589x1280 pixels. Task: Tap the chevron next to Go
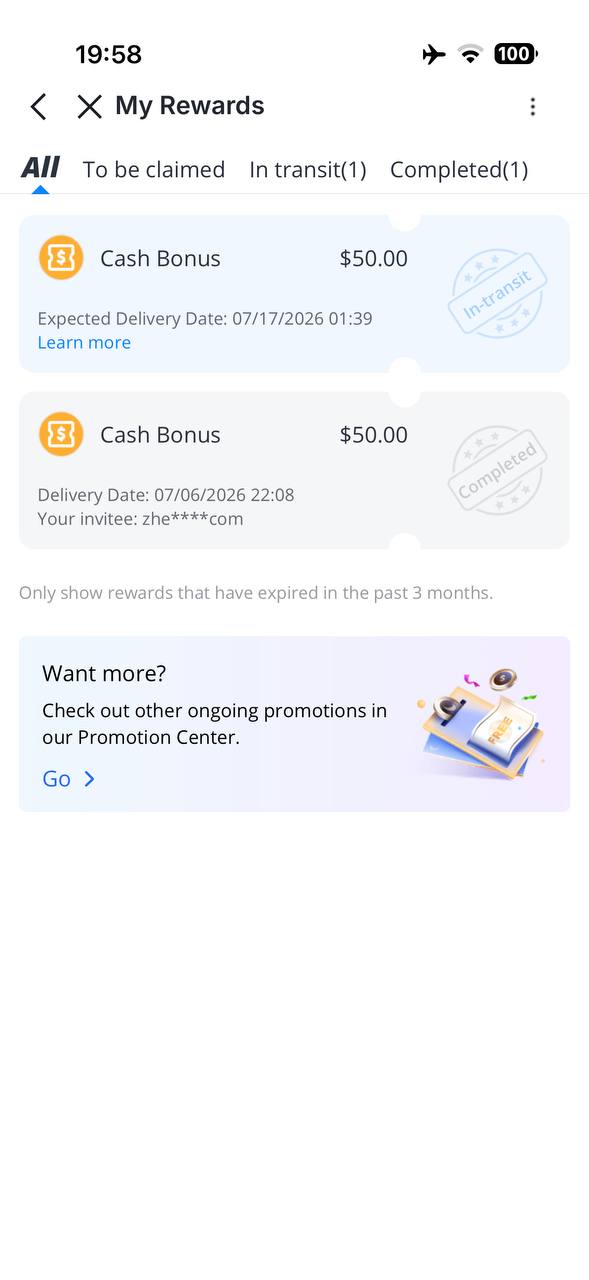click(89, 779)
